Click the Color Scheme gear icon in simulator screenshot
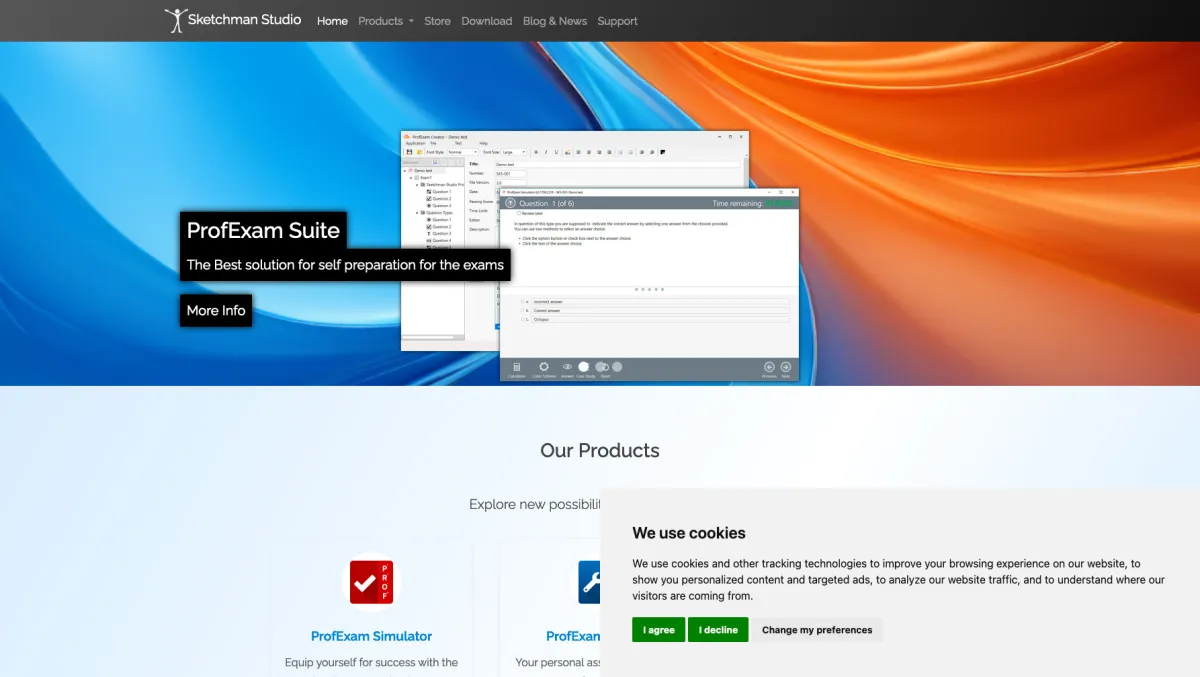The height and width of the screenshot is (677, 1200). 544,367
